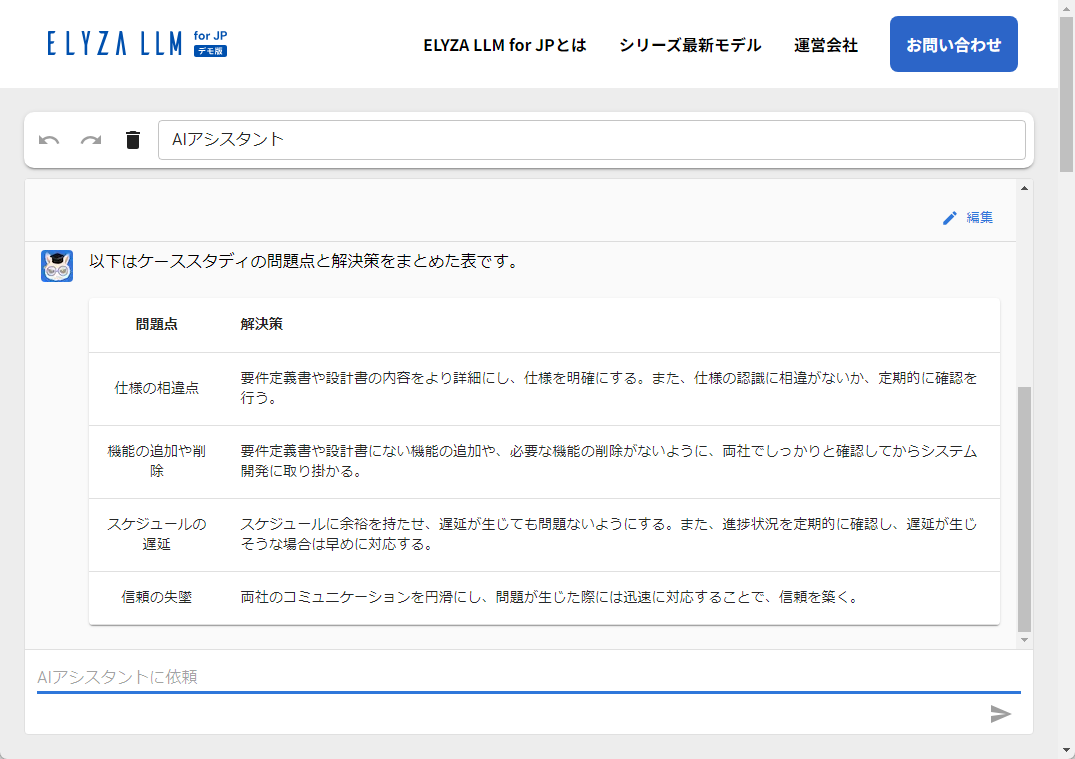Click the redo icon in the toolbar
The width and height of the screenshot is (1075, 759).
point(91,140)
